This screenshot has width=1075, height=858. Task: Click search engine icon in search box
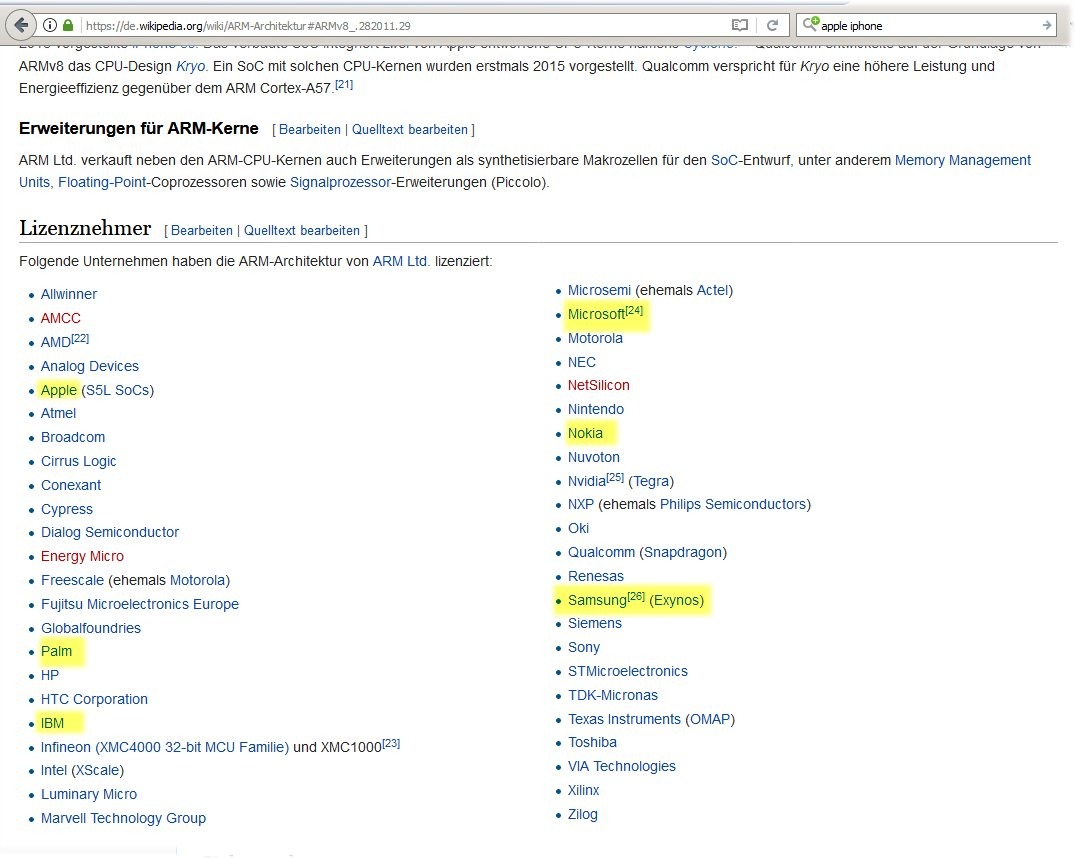pyautogui.click(x=810, y=25)
